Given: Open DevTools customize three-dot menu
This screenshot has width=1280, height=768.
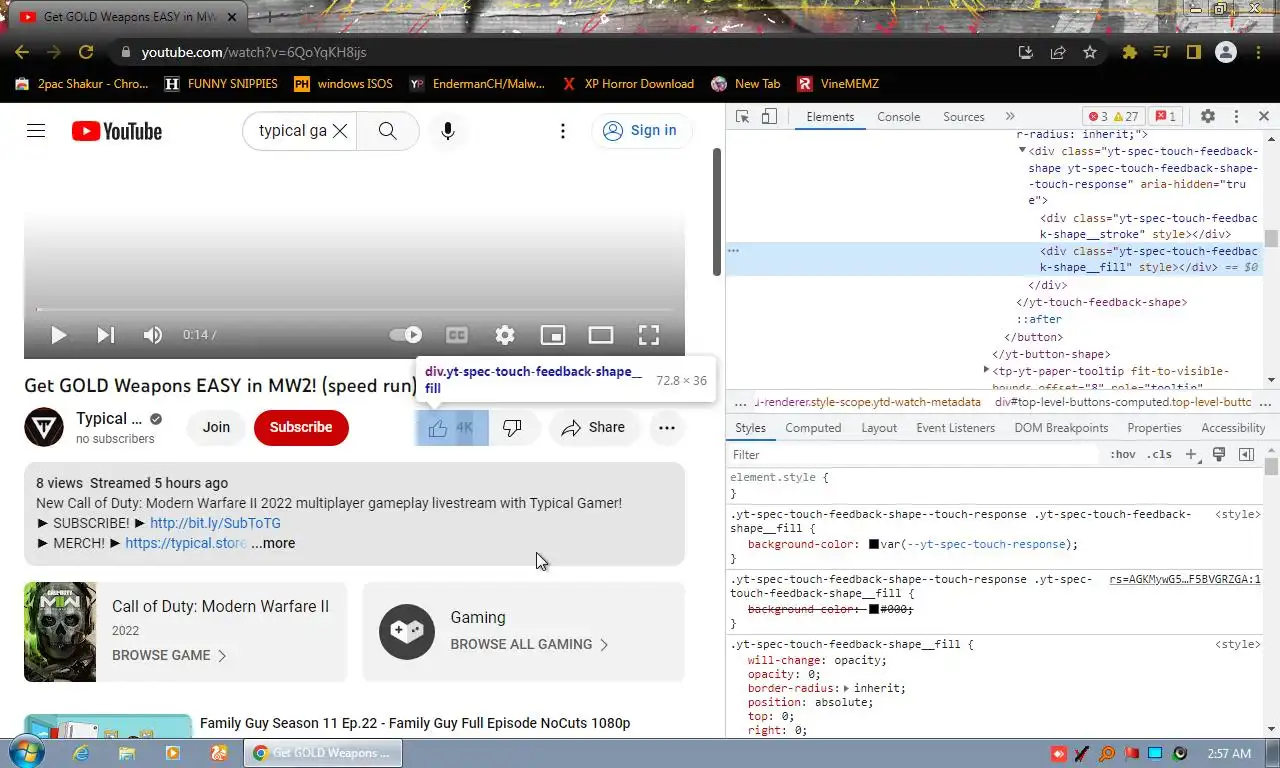Looking at the screenshot, I should 1236,117.
